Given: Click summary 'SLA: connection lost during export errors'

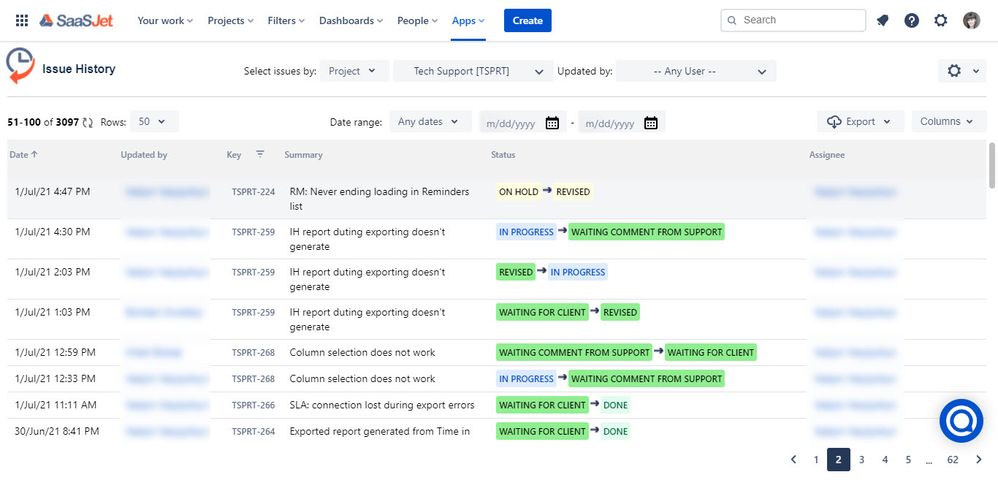Looking at the screenshot, I should click(382, 405).
